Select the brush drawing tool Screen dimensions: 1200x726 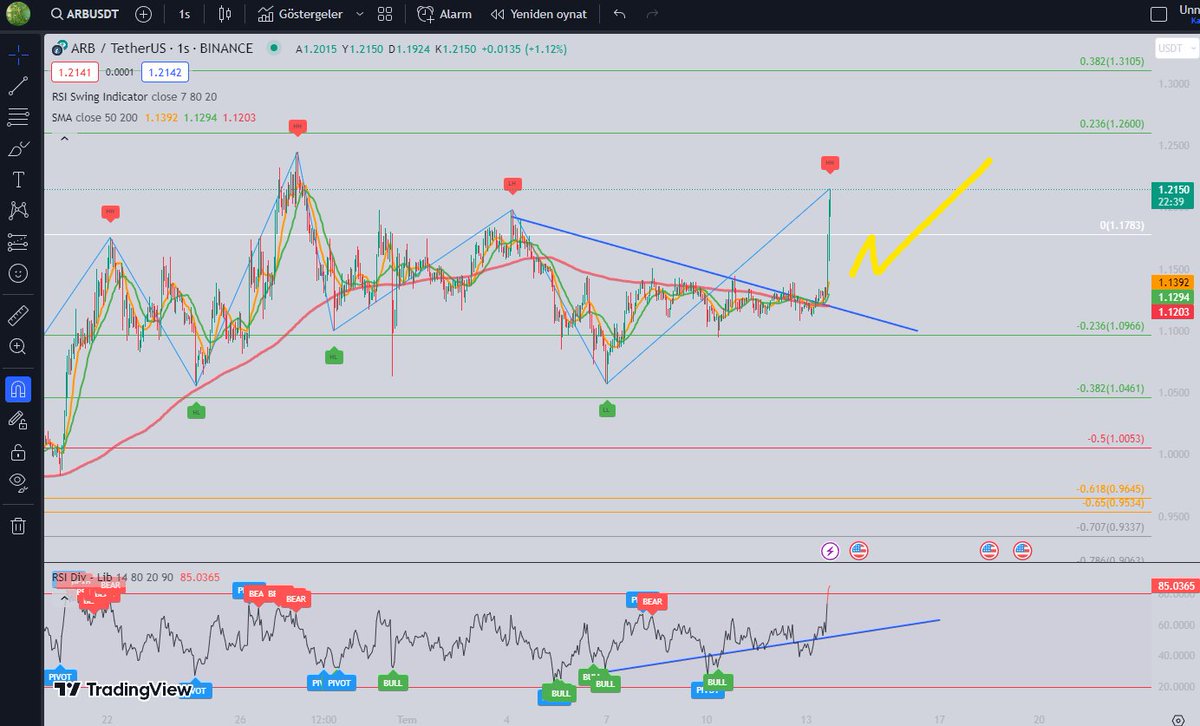18,149
